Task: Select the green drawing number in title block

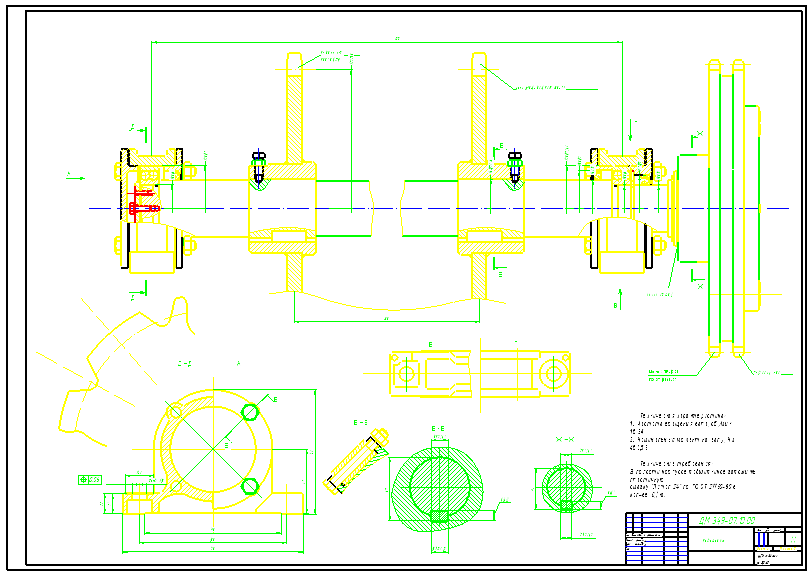Action: click(x=727, y=520)
